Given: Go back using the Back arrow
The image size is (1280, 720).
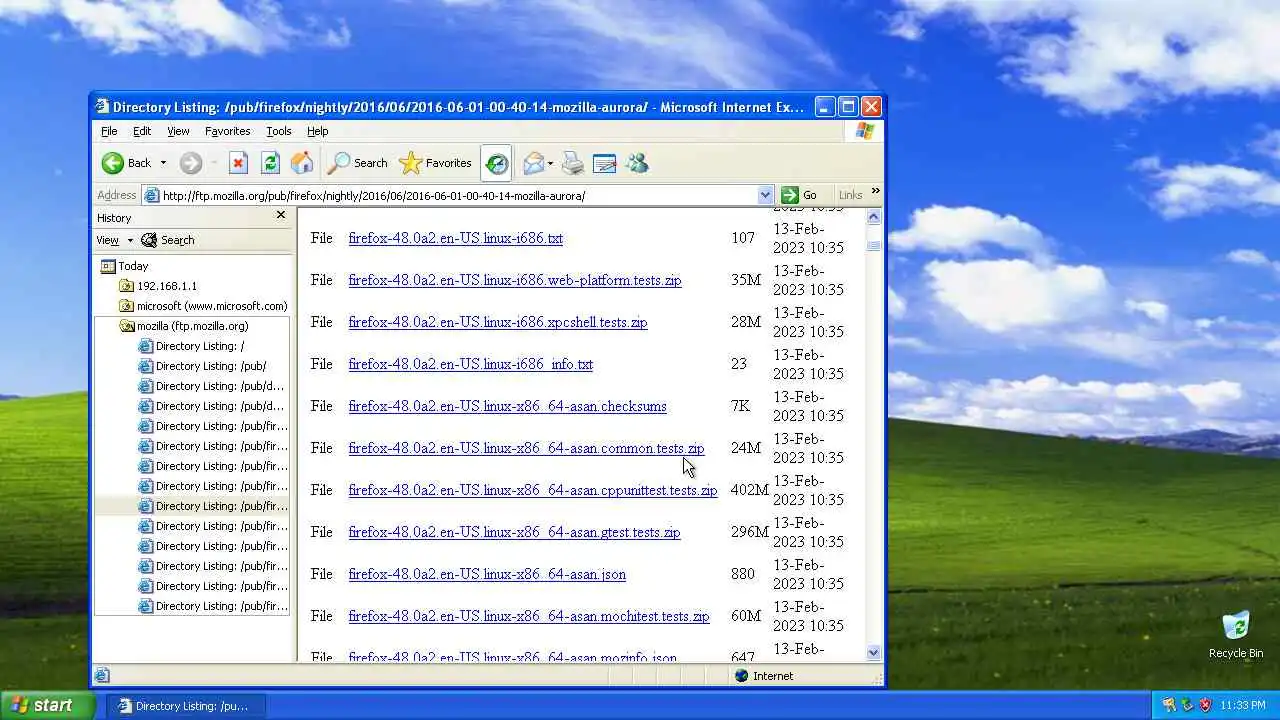Looking at the screenshot, I should pos(126,163).
